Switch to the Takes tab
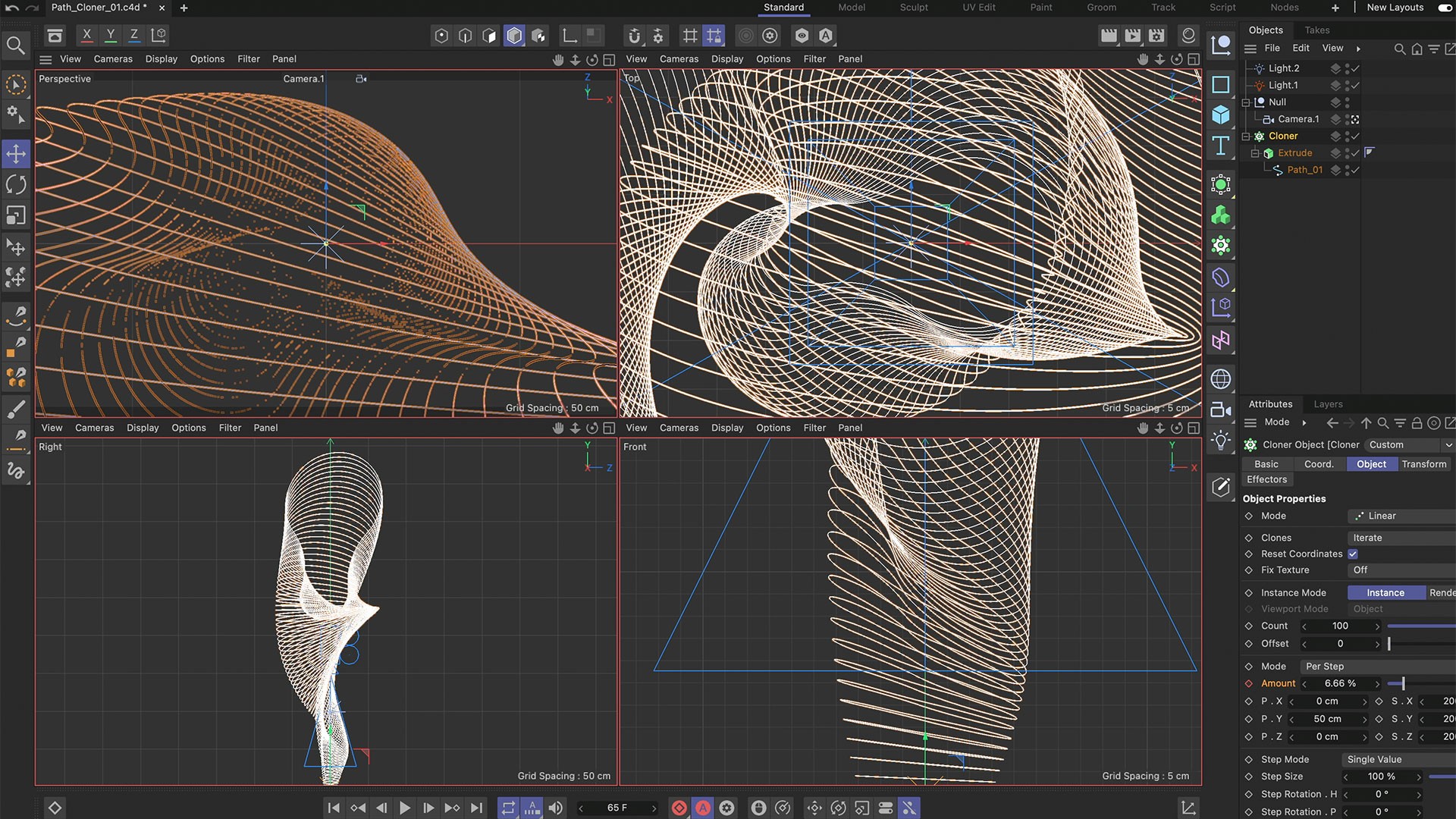 point(1316,30)
